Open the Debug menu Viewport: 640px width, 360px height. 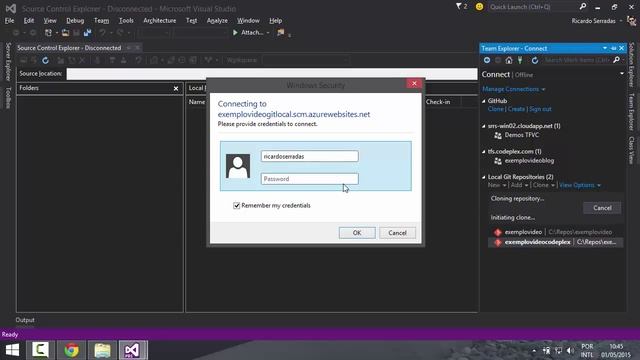click(75, 20)
